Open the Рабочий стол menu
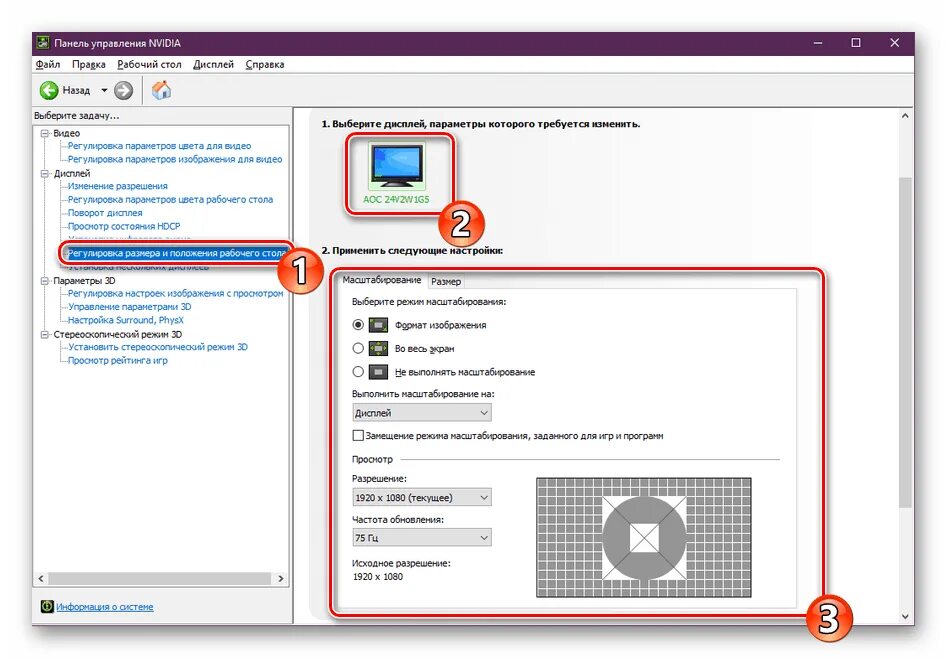Viewport: 947px width, 659px height. pos(149,65)
